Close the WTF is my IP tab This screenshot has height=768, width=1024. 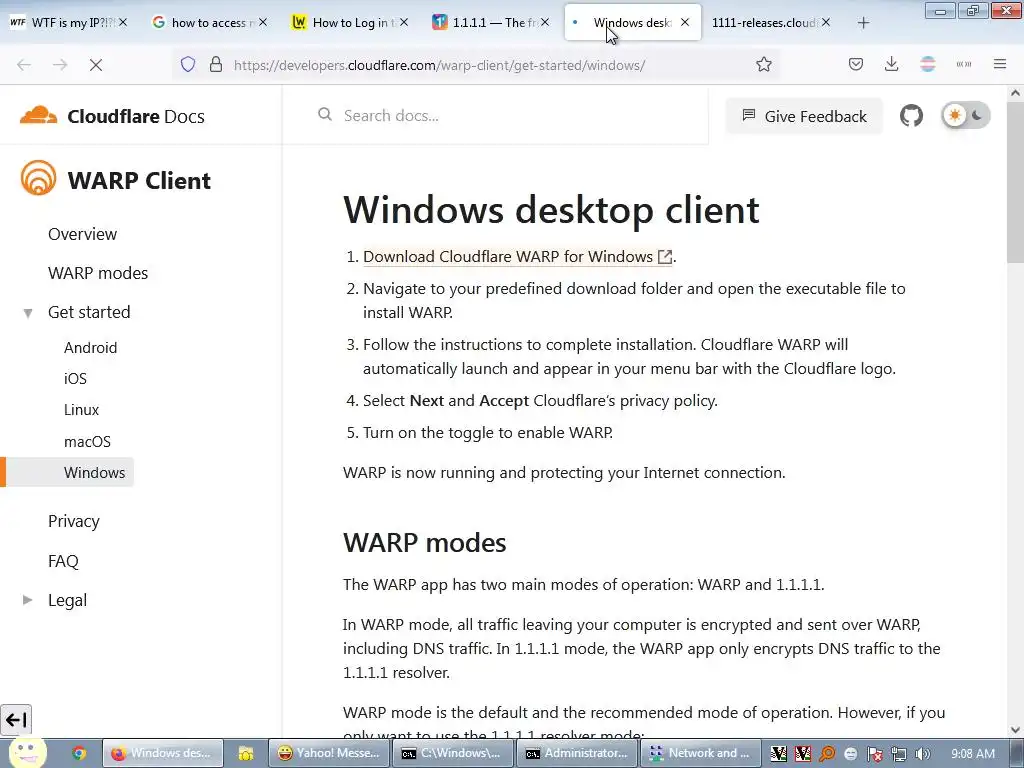(123, 22)
